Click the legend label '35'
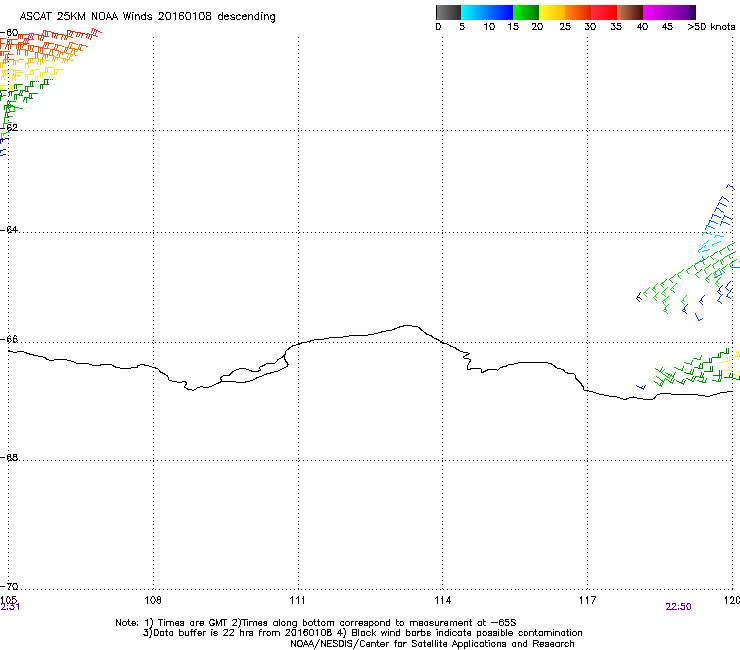 (616, 27)
